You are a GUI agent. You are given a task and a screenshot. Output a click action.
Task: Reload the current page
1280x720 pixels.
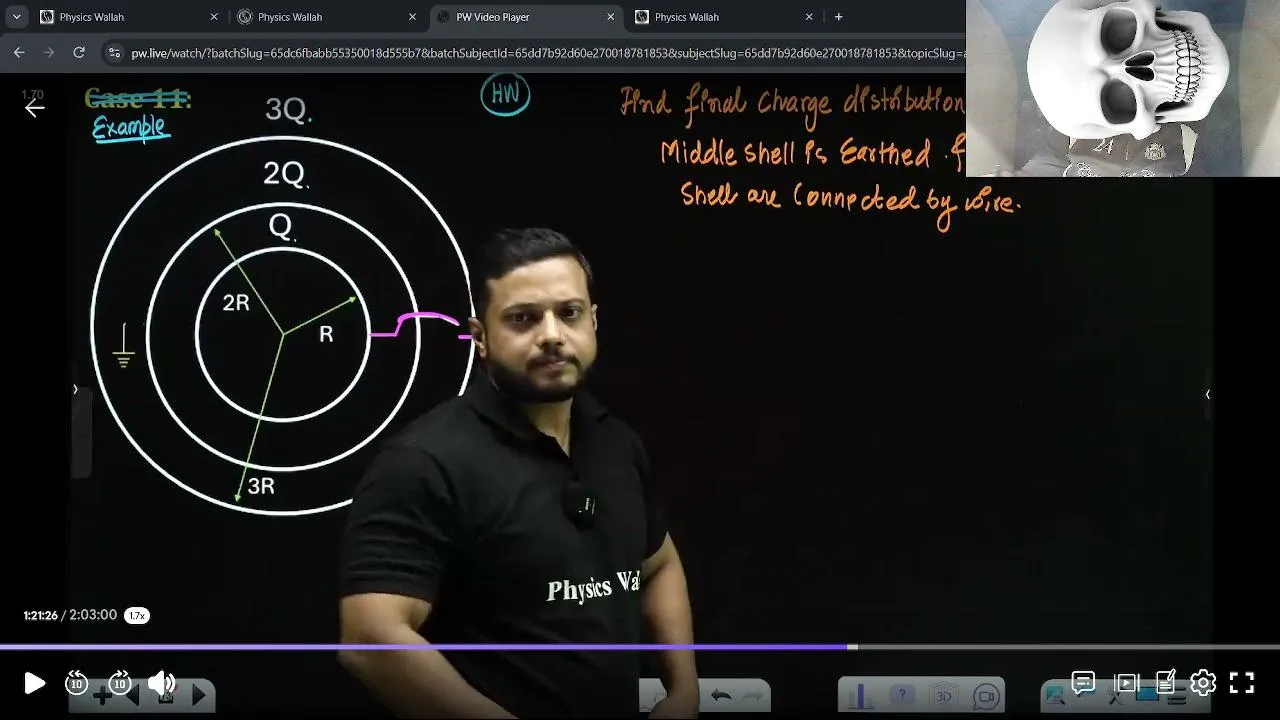[x=79, y=52]
